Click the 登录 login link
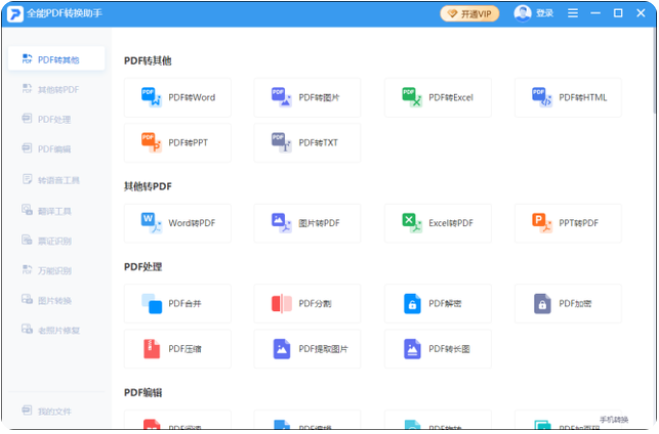 click(534, 13)
